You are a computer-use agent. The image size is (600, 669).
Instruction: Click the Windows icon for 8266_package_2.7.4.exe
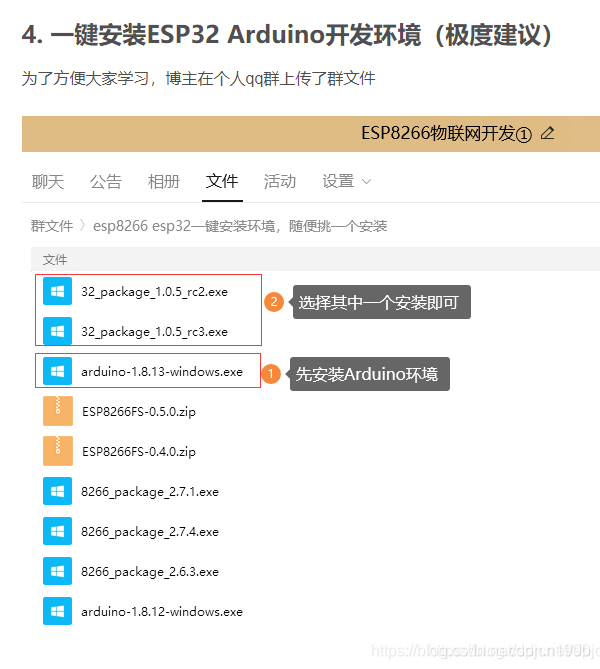click(58, 531)
